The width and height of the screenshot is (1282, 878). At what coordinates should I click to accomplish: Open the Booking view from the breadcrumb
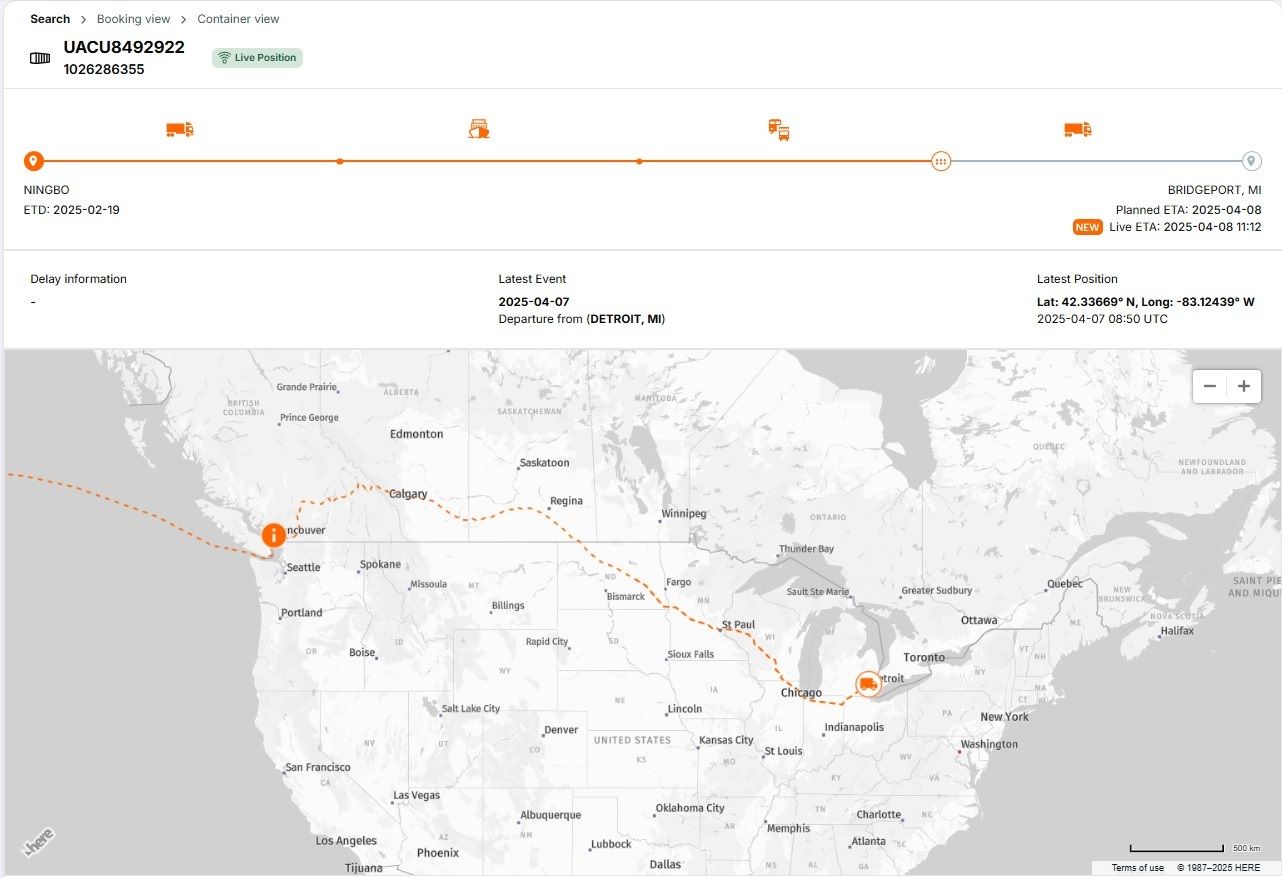(134, 18)
